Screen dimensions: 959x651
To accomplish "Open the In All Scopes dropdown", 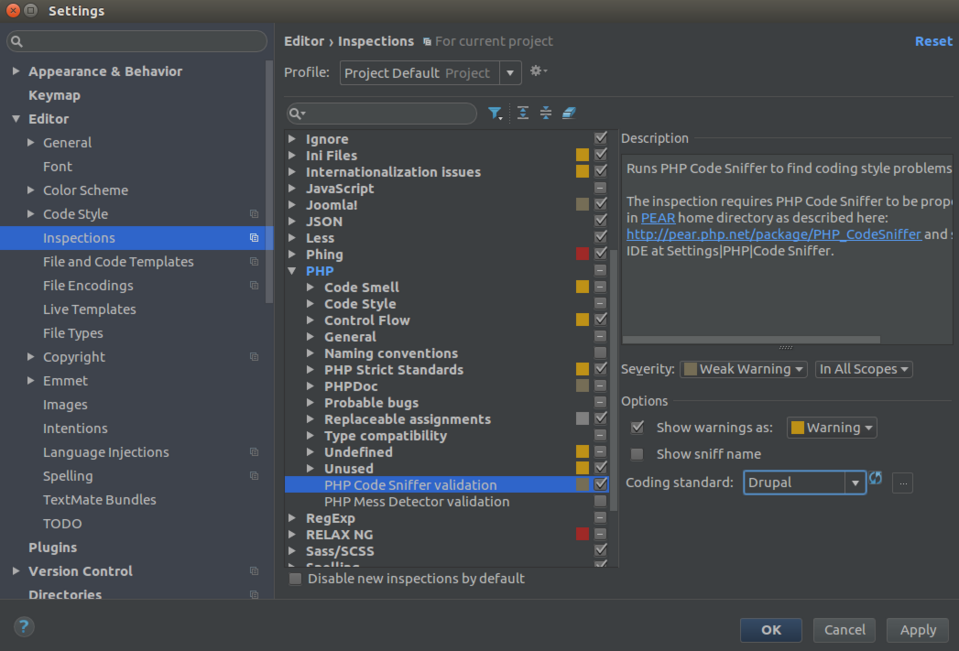I will (x=863, y=369).
